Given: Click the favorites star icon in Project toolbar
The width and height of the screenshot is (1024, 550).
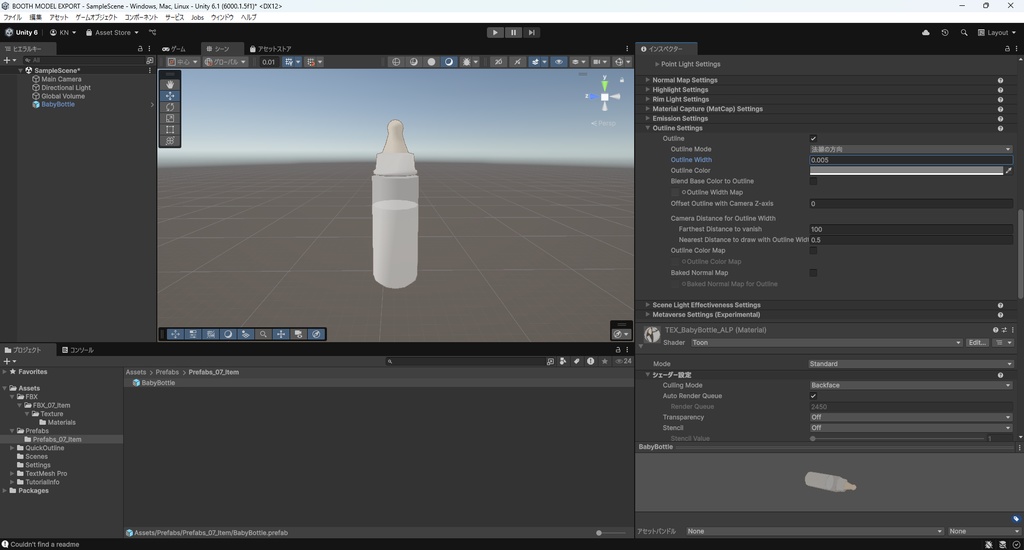Looking at the screenshot, I should point(605,361).
